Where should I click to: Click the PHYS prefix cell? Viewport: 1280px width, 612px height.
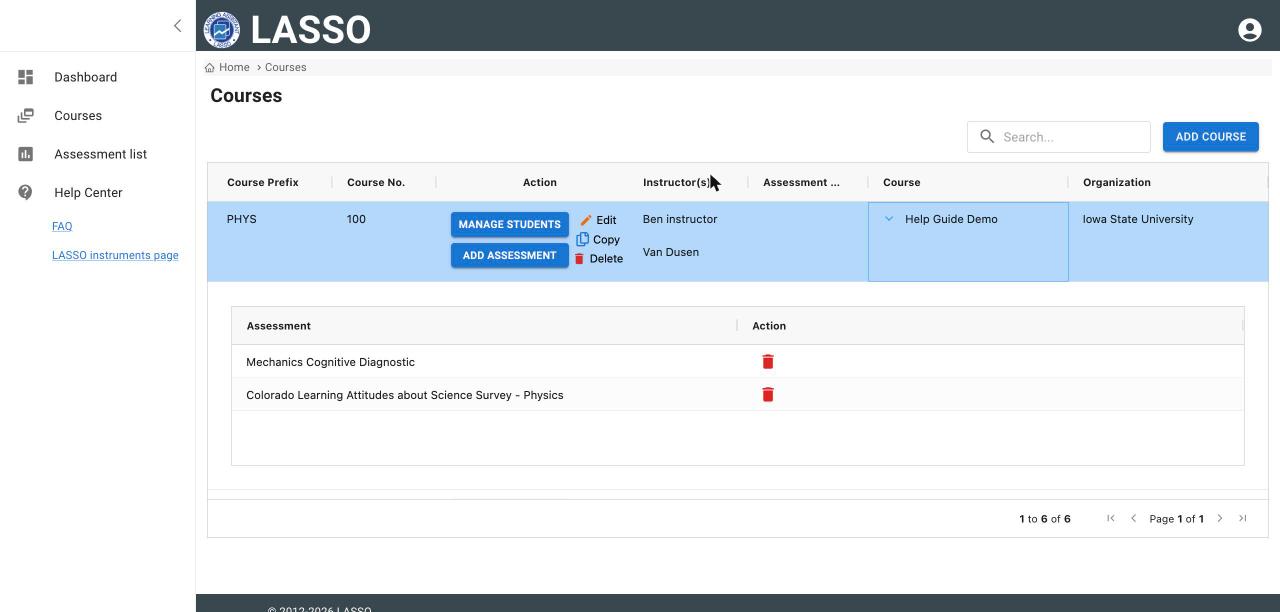click(242, 219)
